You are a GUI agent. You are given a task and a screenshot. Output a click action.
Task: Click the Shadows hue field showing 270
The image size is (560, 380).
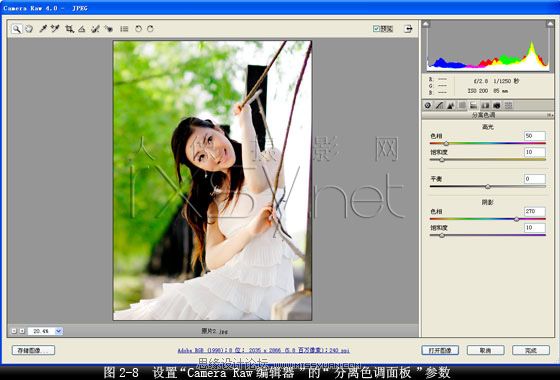tap(535, 211)
